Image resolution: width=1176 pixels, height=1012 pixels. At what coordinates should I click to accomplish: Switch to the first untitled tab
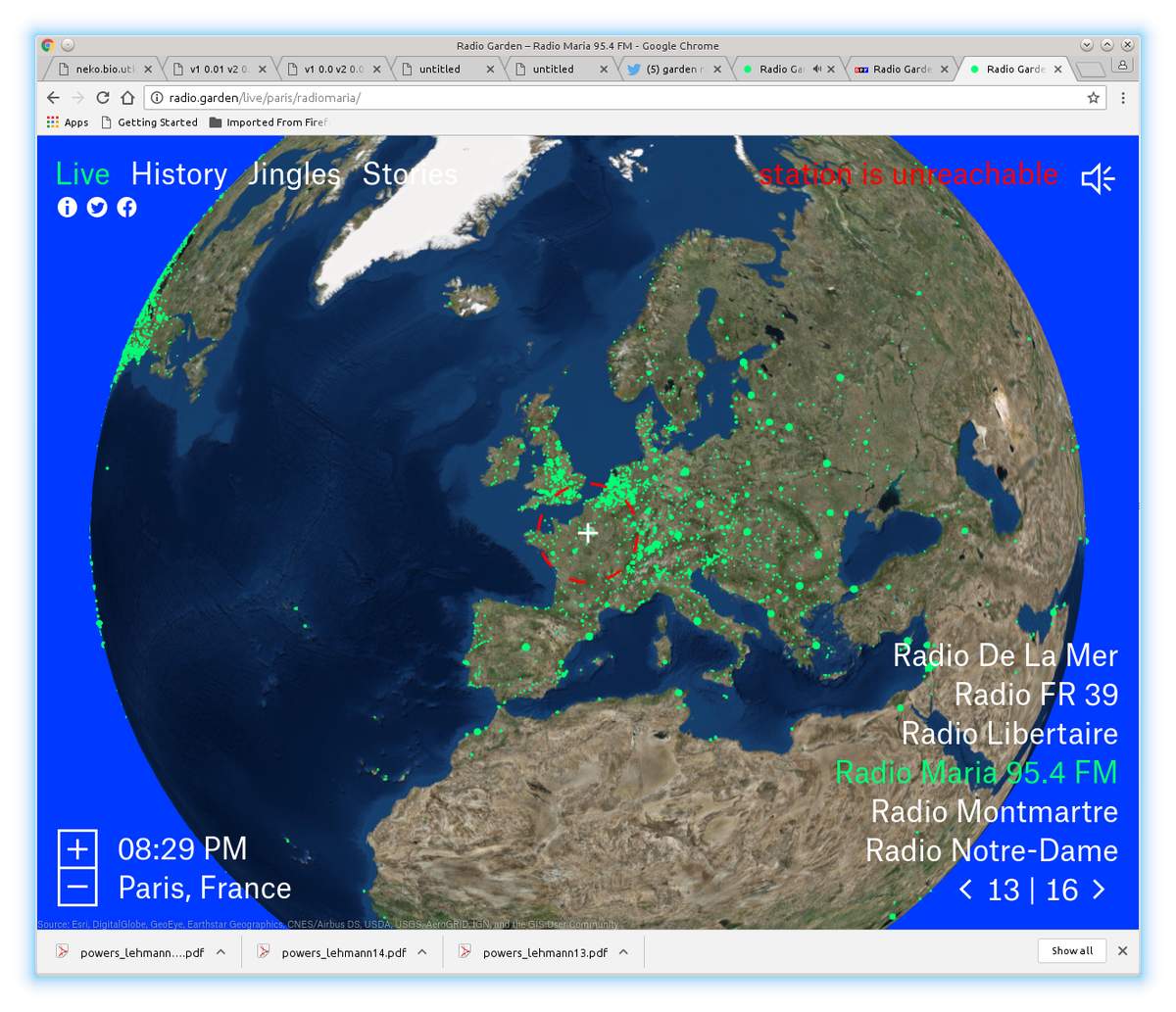click(x=448, y=70)
